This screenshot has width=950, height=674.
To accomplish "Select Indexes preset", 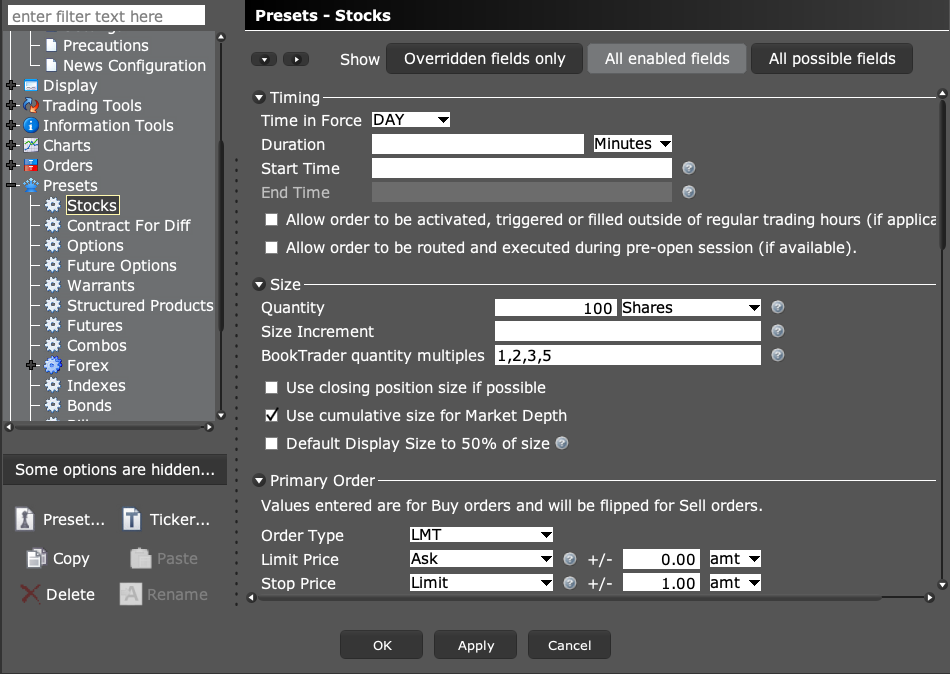I will (x=96, y=385).
